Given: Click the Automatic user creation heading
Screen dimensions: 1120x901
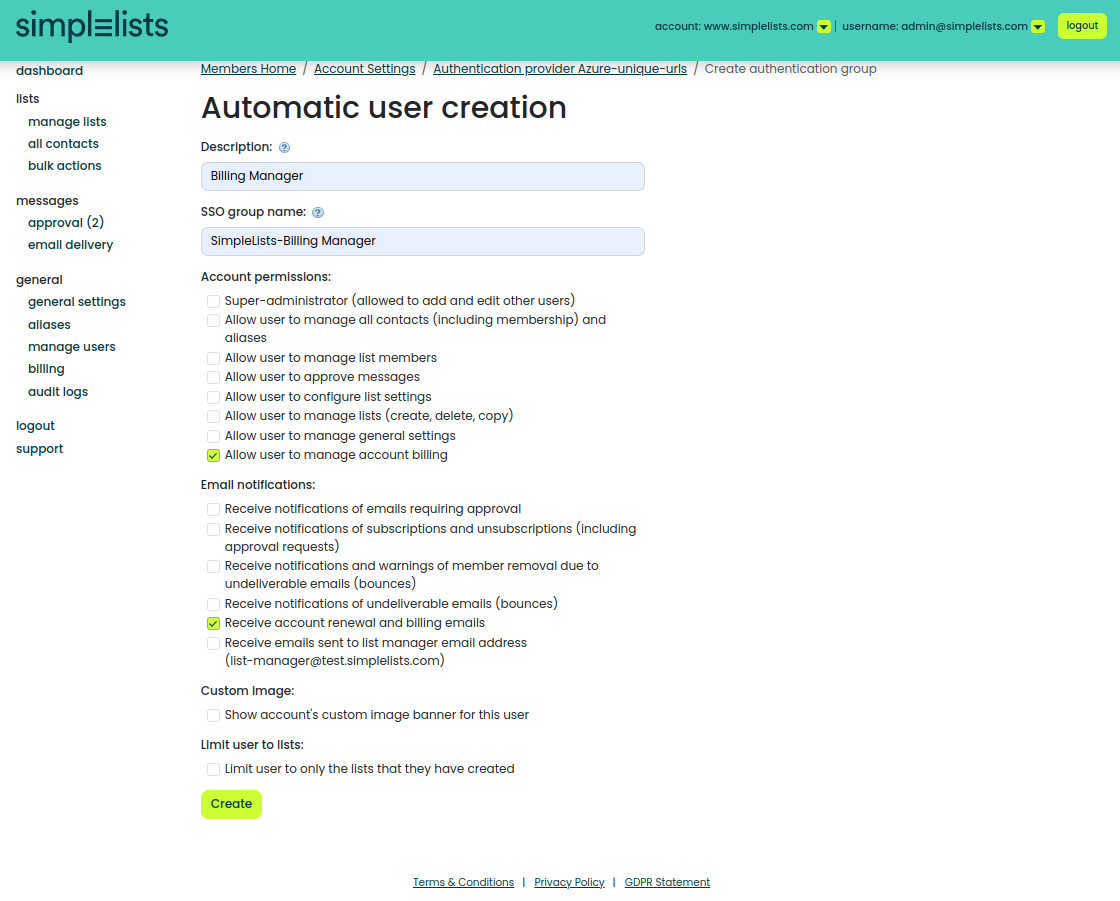Looking at the screenshot, I should click(384, 108).
